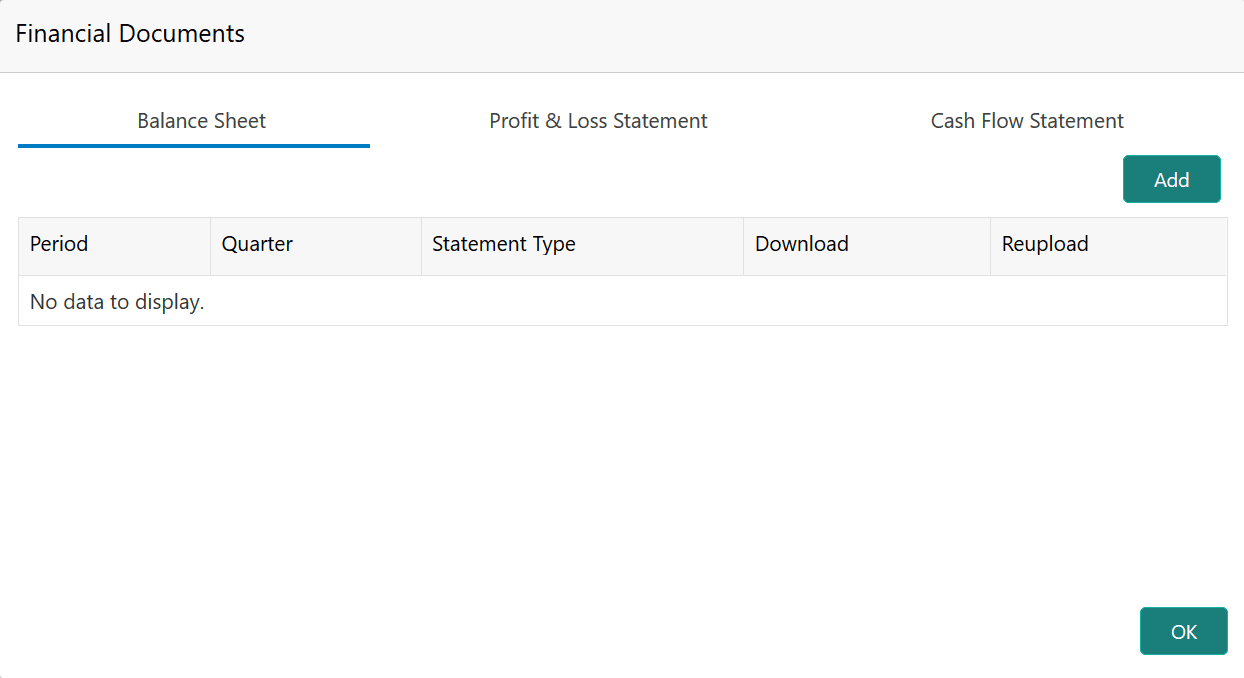Viewport: 1244px width, 678px height.
Task: Click the Reupload column header
Action: click(1109, 245)
